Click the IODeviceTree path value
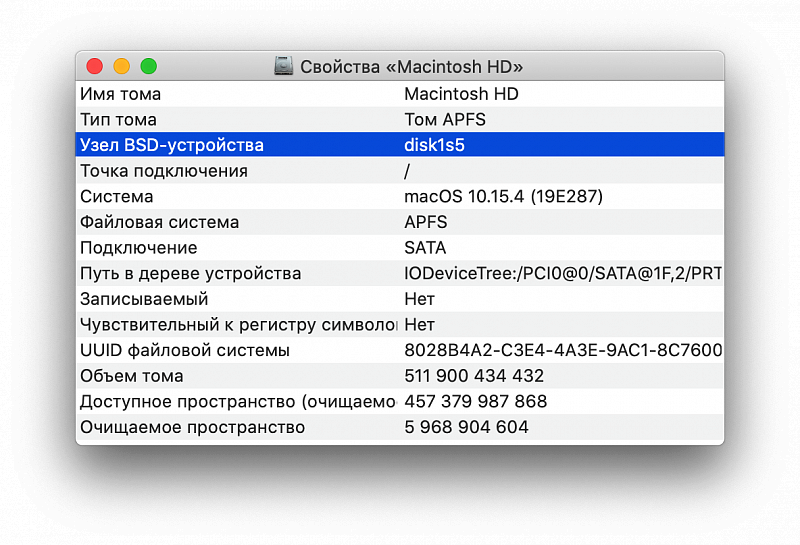800x545 pixels. pyautogui.click(x=562, y=274)
